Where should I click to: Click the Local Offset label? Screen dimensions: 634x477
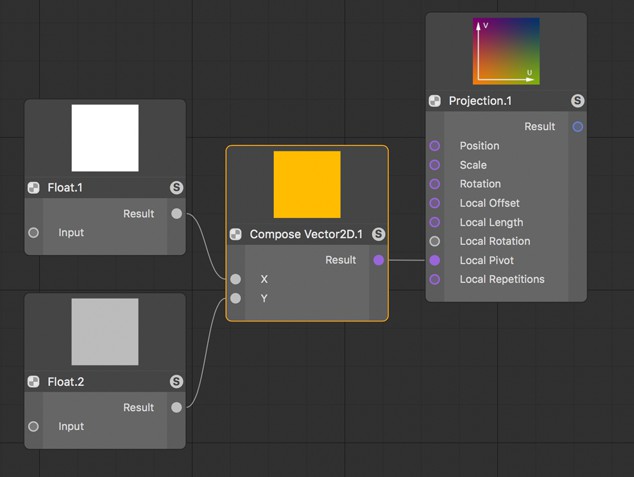pyautogui.click(x=490, y=203)
